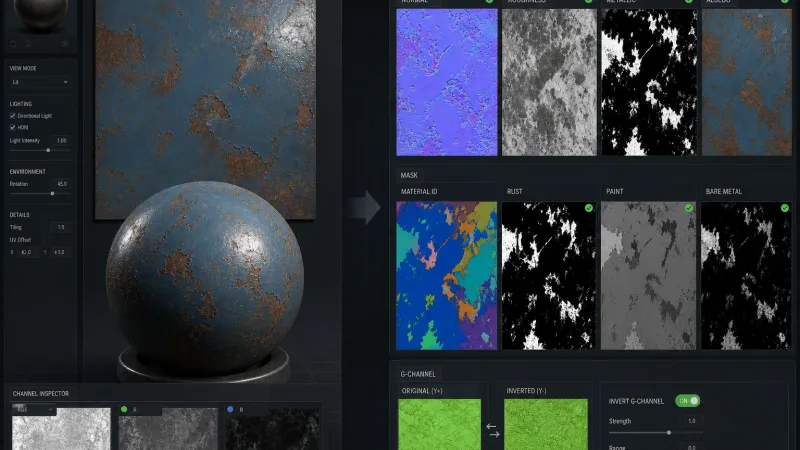
Task: Click the UV Offset Y field
Action: coord(60,252)
